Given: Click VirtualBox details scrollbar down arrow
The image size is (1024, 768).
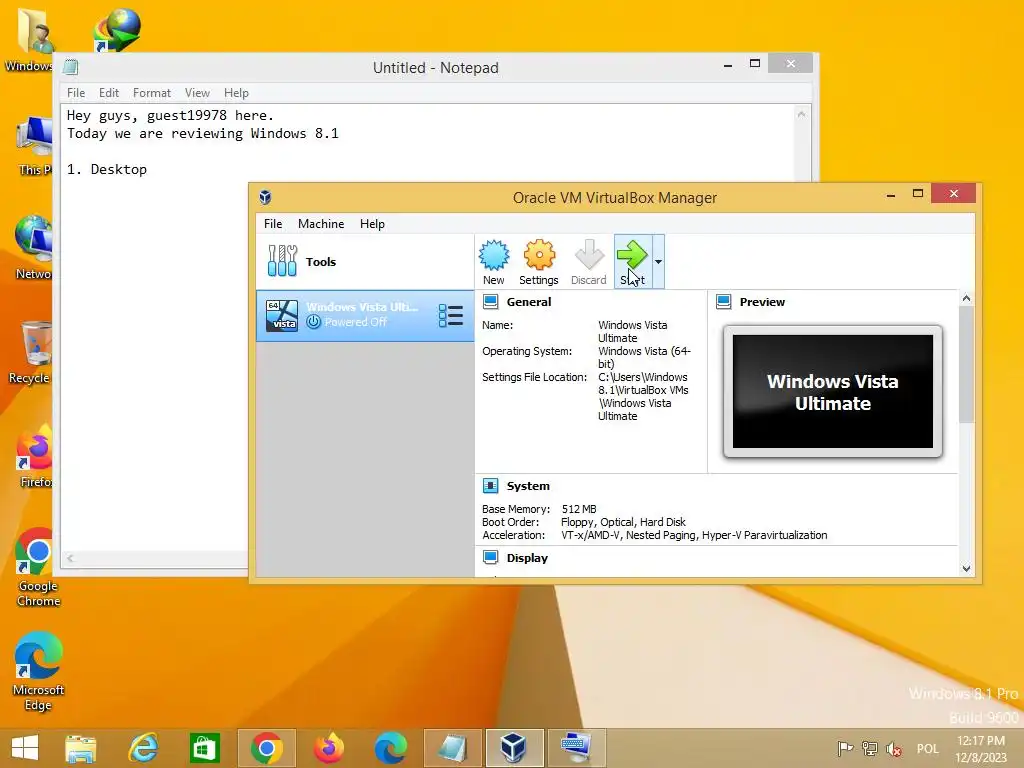Looking at the screenshot, I should pos(967,569).
